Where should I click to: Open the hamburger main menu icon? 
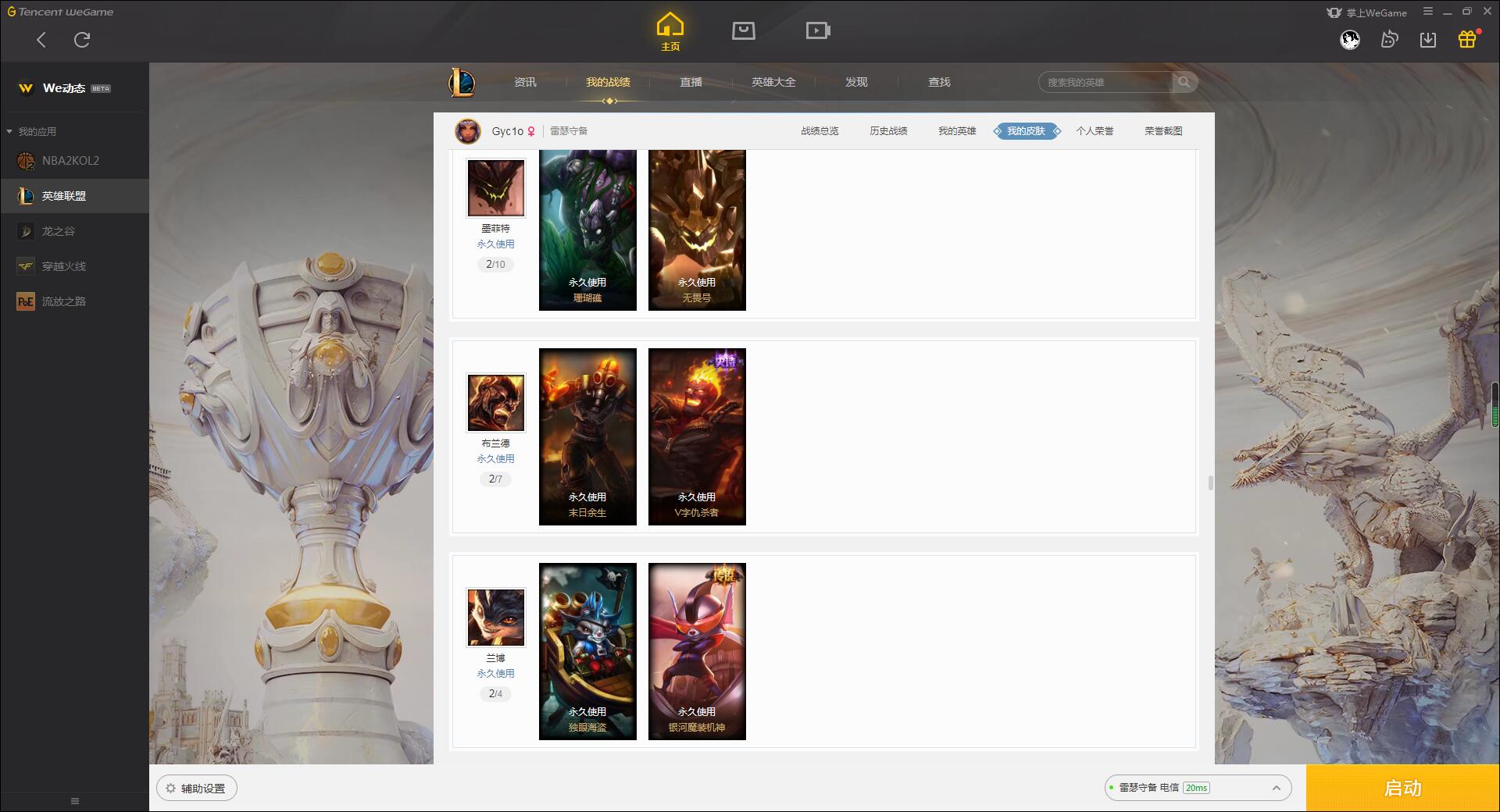click(x=1428, y=12)
